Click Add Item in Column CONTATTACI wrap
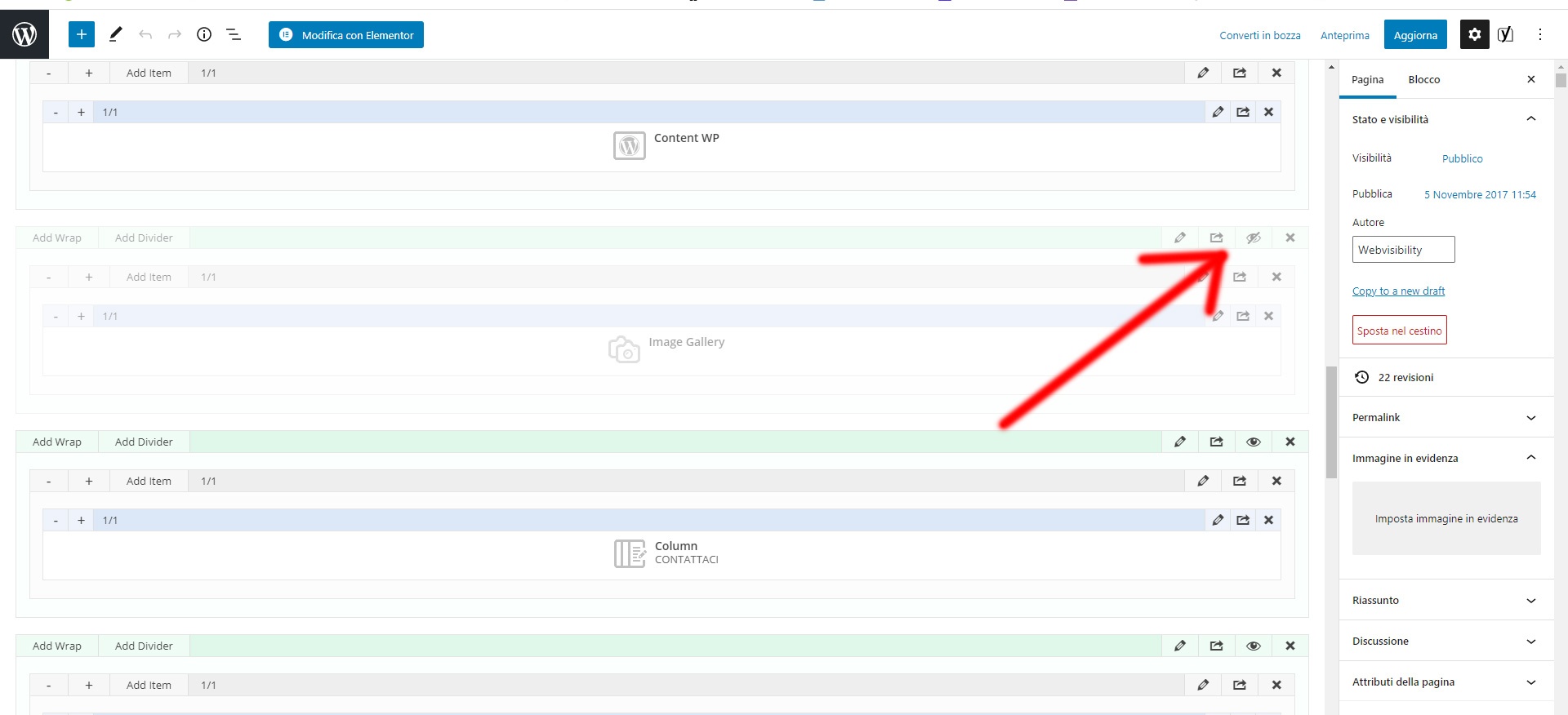The width and height of the screenshot is (1568, 715). click(x=149, y=481)
